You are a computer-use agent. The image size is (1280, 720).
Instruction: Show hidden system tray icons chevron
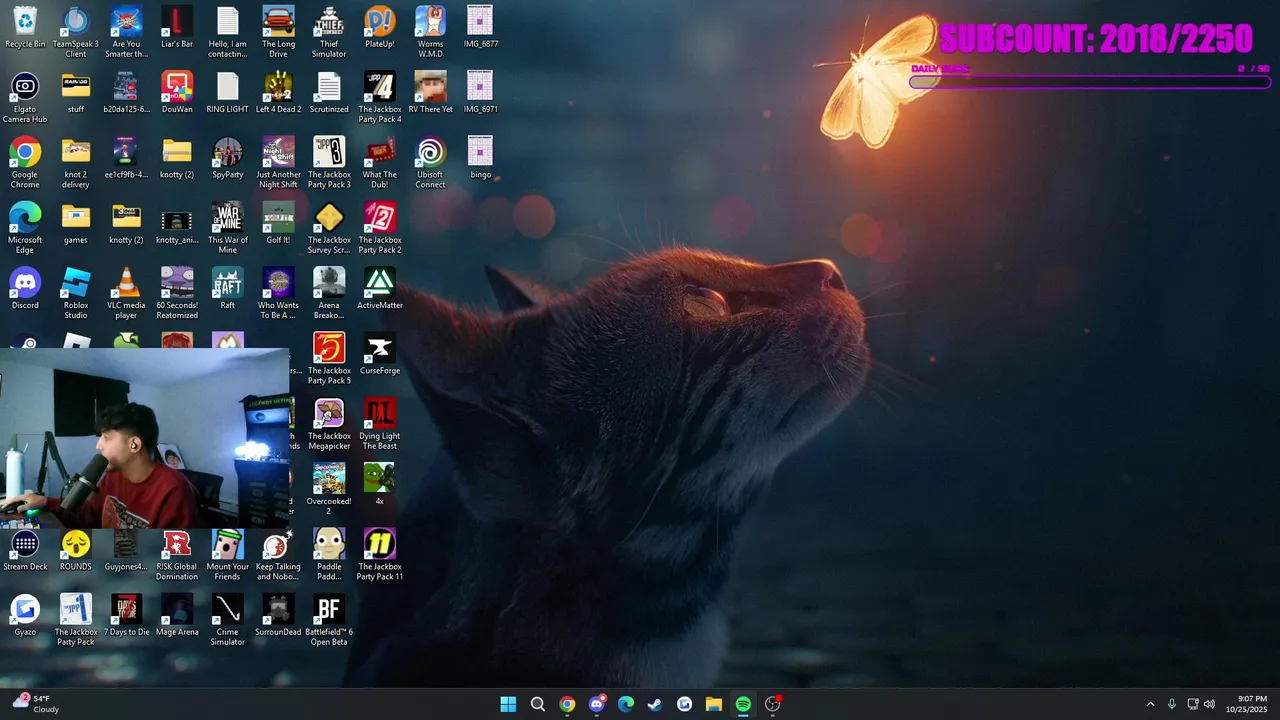pyautogui.click(x=1150, y=704)
